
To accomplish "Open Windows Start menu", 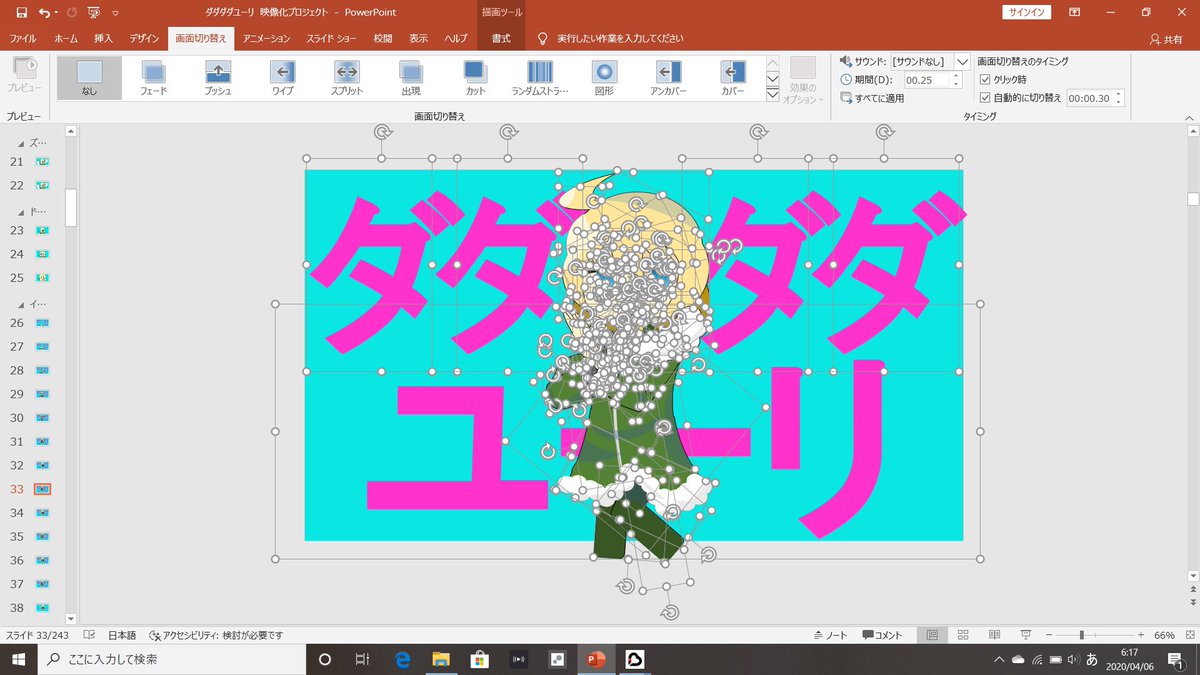I will pyautogui.click(x=19, y=660).
